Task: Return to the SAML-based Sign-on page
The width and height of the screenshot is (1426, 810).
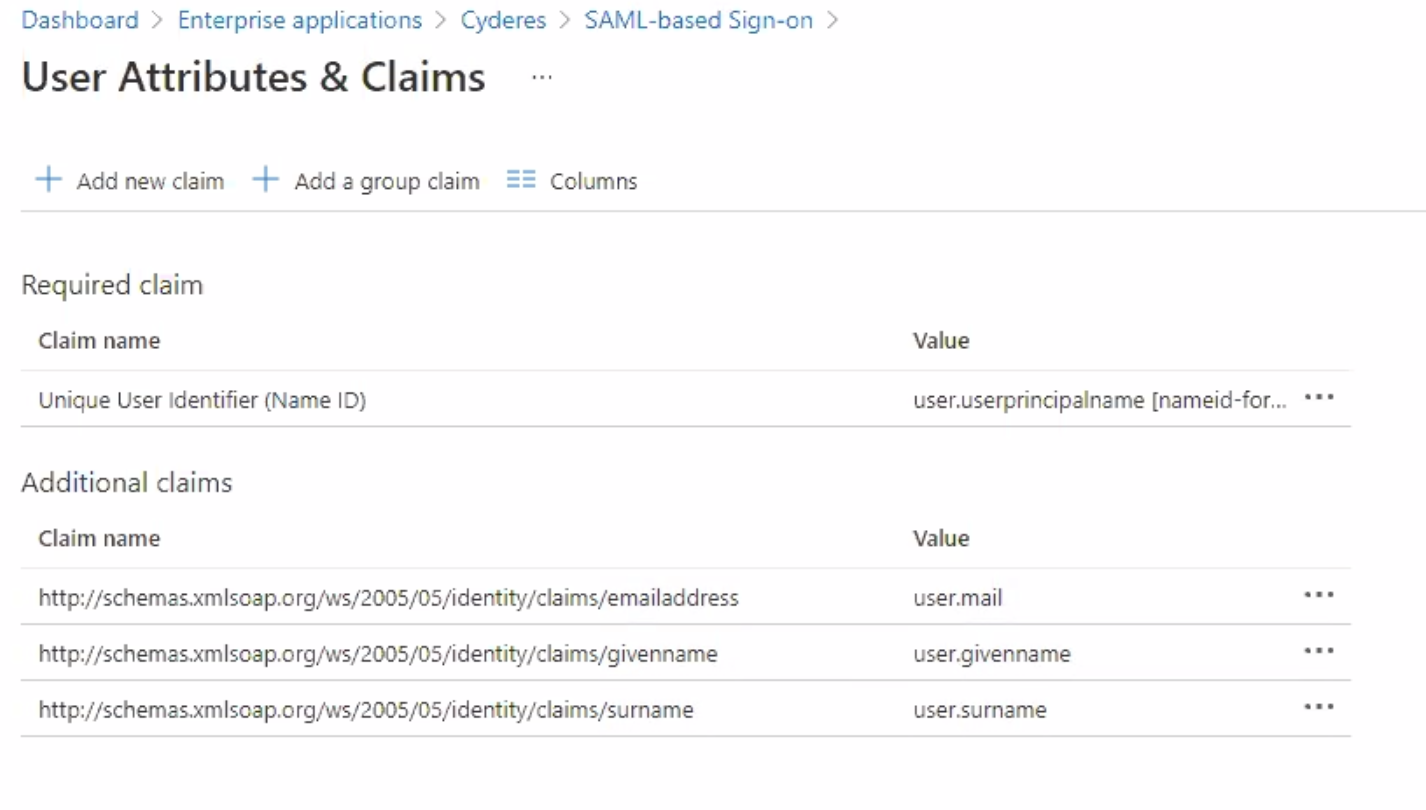Action: tap(698, 20)
